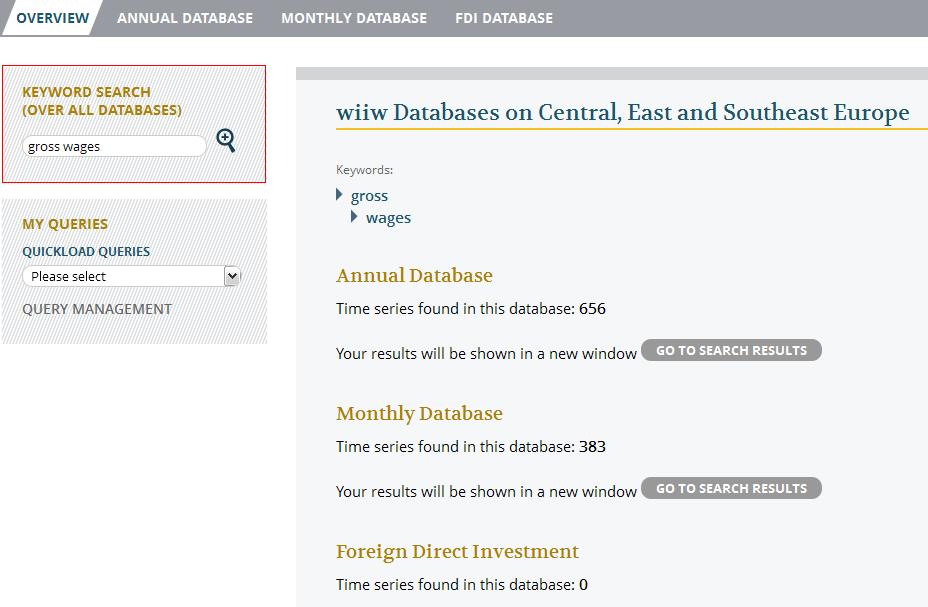928x607 pixels.
Task: Click the 'wages' keyword link
Action: [388, 218]
